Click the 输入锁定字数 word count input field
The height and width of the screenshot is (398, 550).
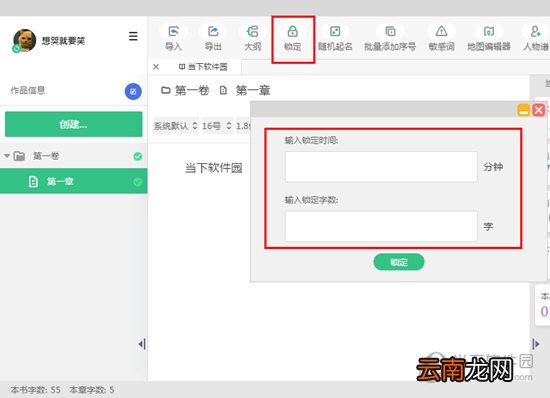tap(381, 226)
